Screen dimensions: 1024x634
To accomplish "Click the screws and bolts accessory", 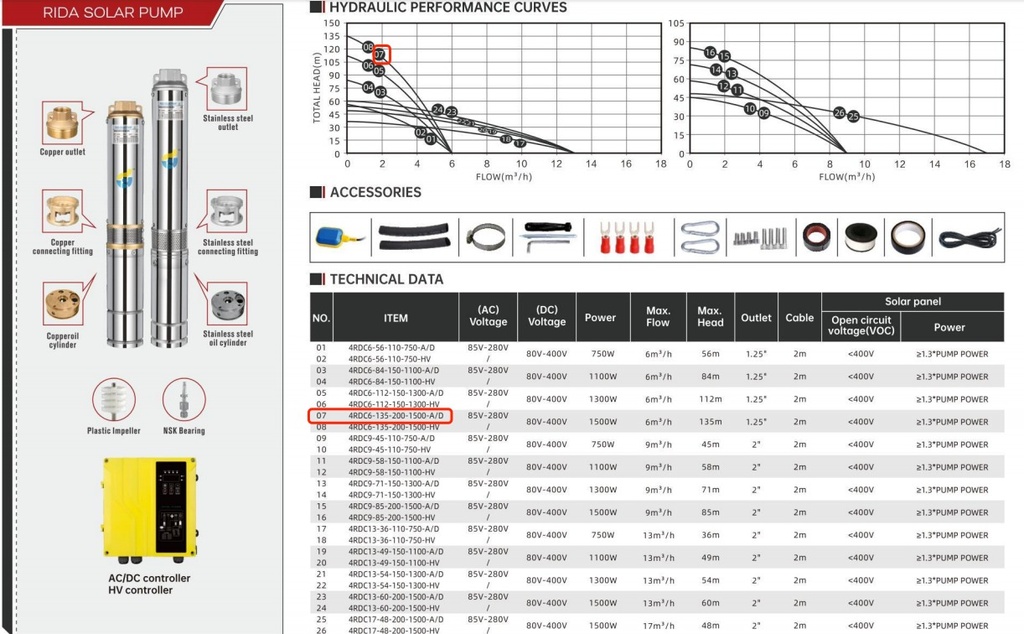I will coord(760,238).
